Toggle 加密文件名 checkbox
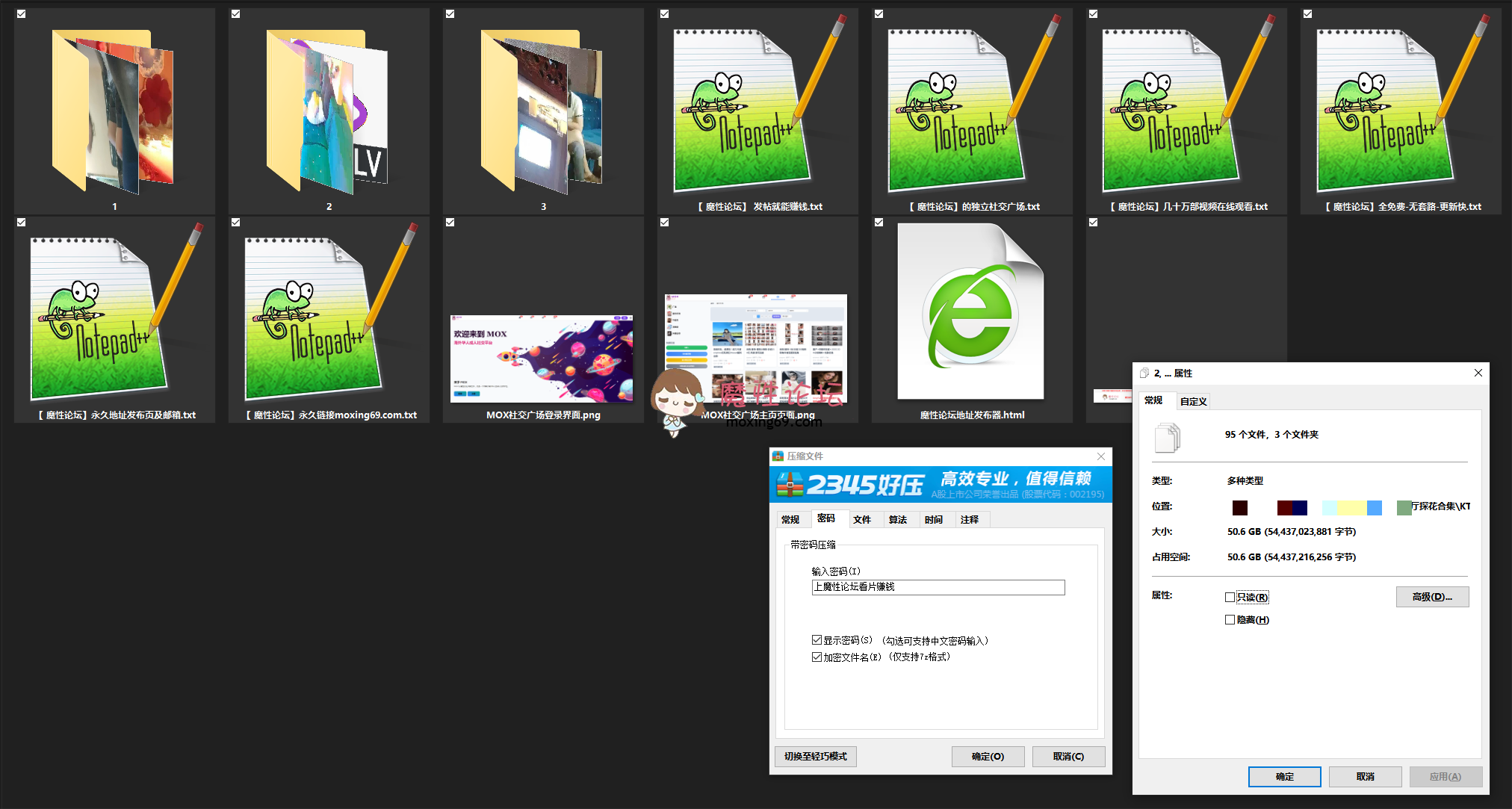 817,657
